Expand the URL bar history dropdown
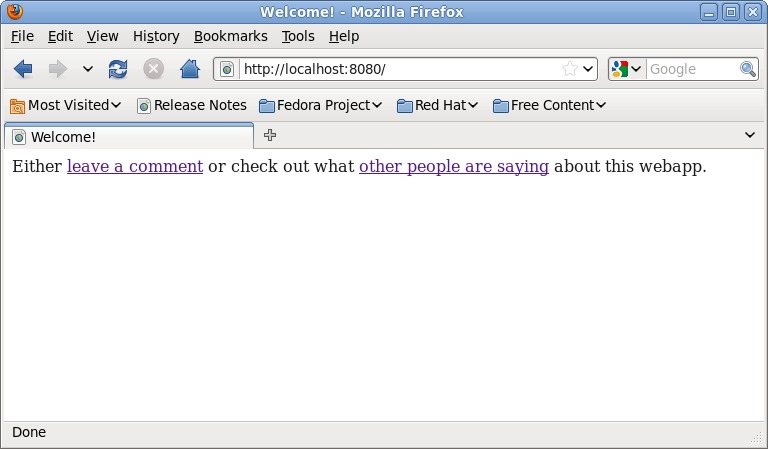Image resolution: width=768 pixels, height=449 pixels. coord(588,69)
